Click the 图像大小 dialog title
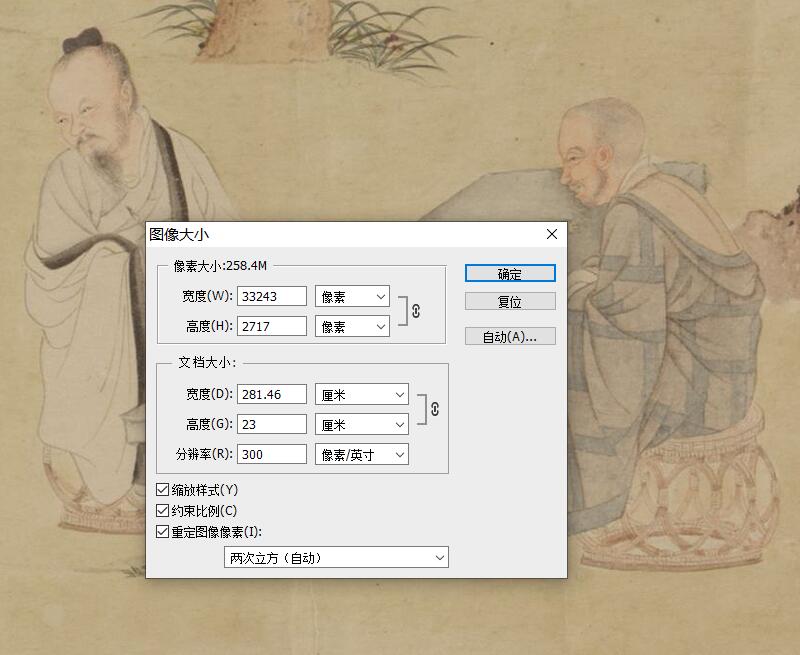Image resolution: width=800 pixels, height=655 pixels. tap(179, 235)
